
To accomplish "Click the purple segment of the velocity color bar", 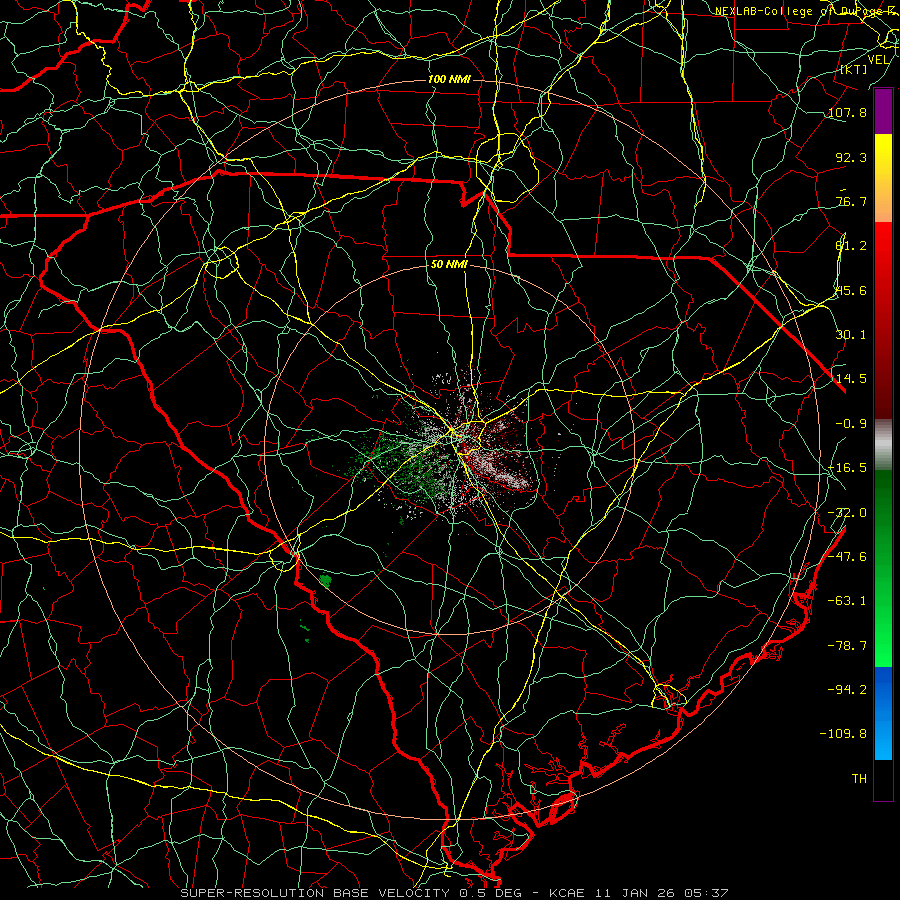I will tap(883, 112).
